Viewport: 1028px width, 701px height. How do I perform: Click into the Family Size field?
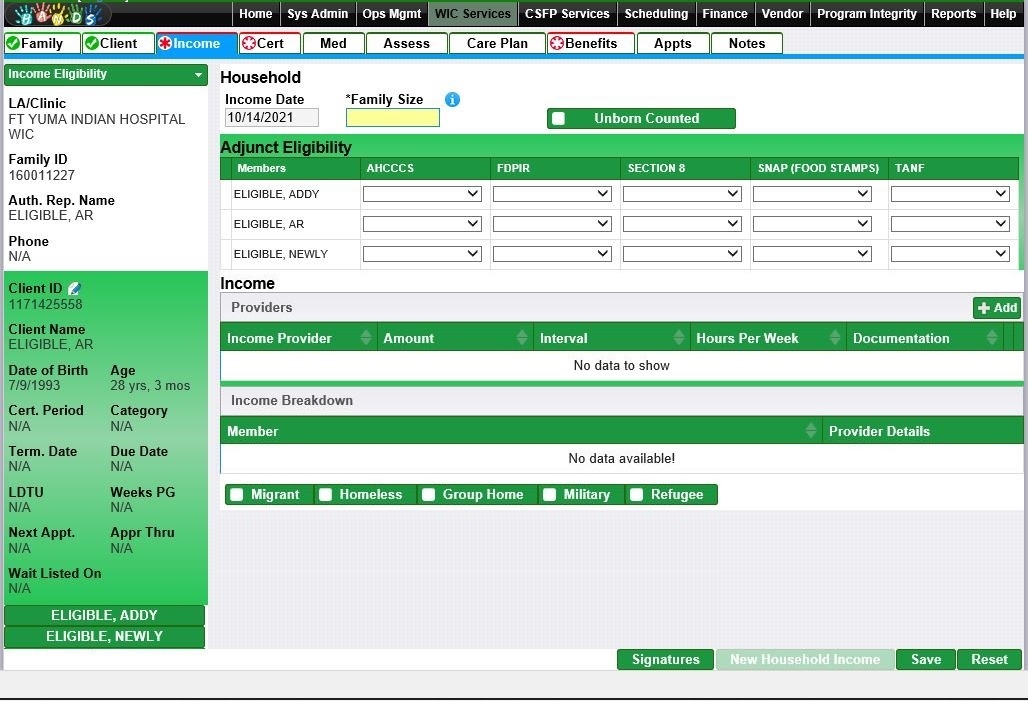pos(392,118)
